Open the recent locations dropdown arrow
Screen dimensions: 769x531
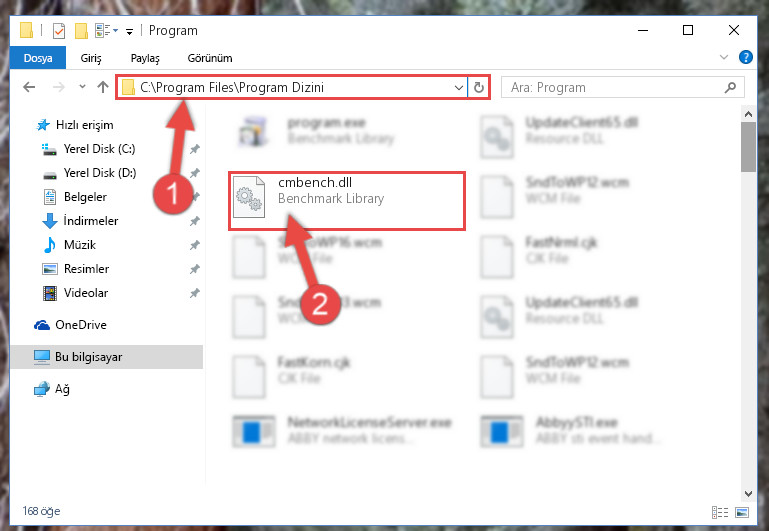pos(82,87)
